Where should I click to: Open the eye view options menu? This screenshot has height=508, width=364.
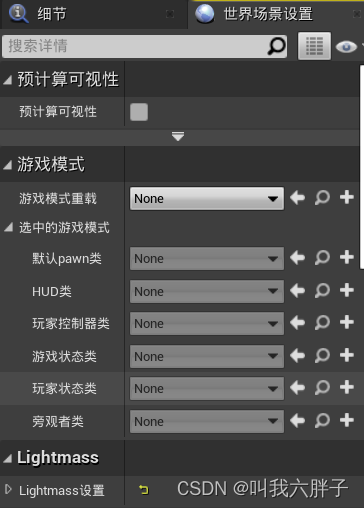tap(348, 46)
